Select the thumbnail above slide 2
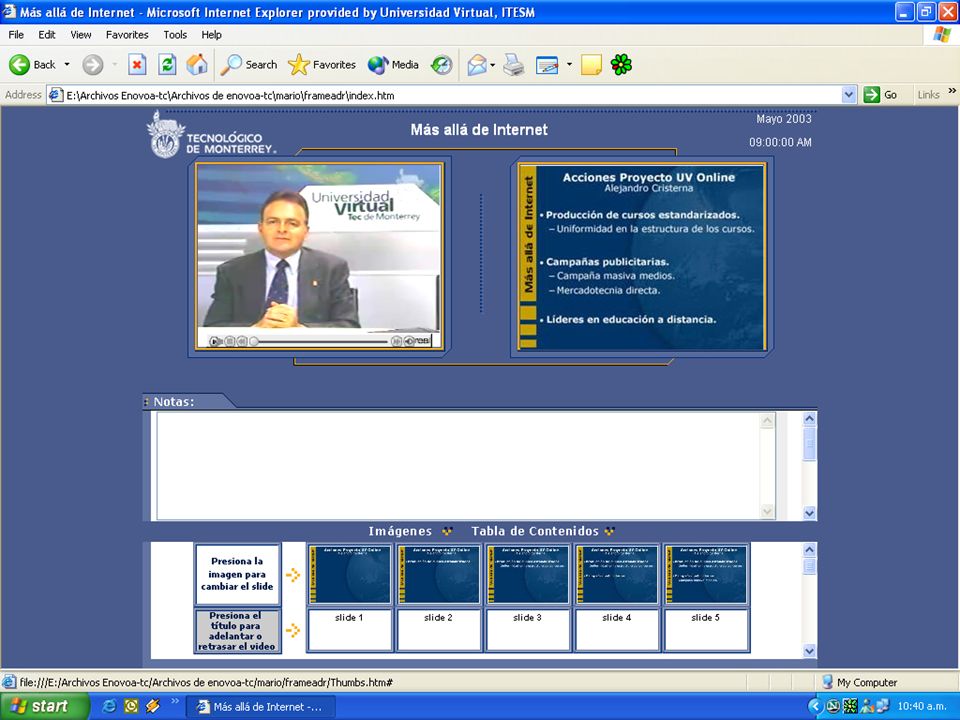The height and width of the screenshot is (720, 960). point(438,574)
